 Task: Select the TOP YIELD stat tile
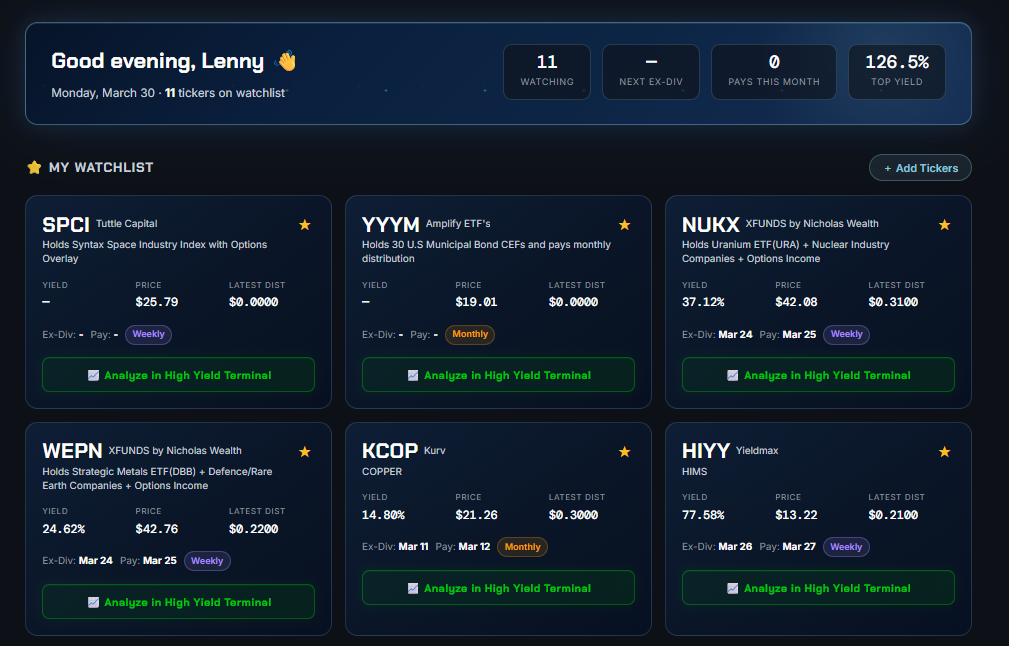point(896,71)
